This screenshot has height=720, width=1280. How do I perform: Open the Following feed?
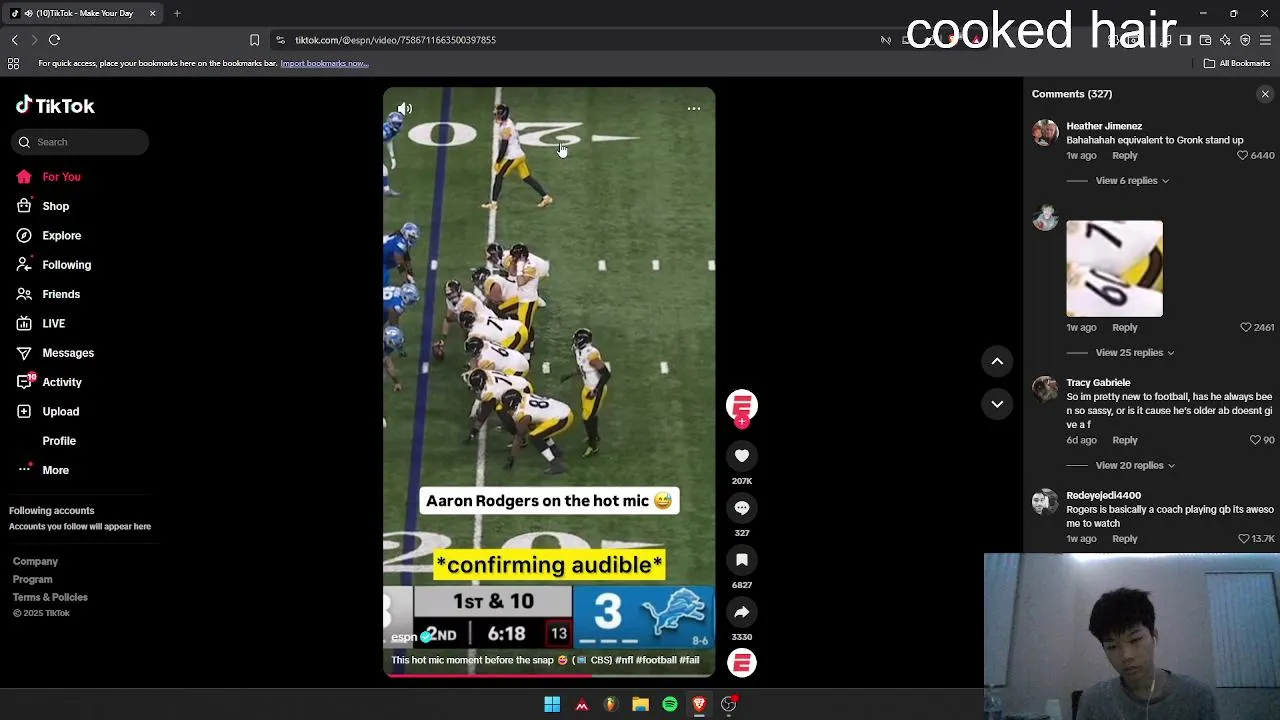pyautogui.click(x=53, y=265)
